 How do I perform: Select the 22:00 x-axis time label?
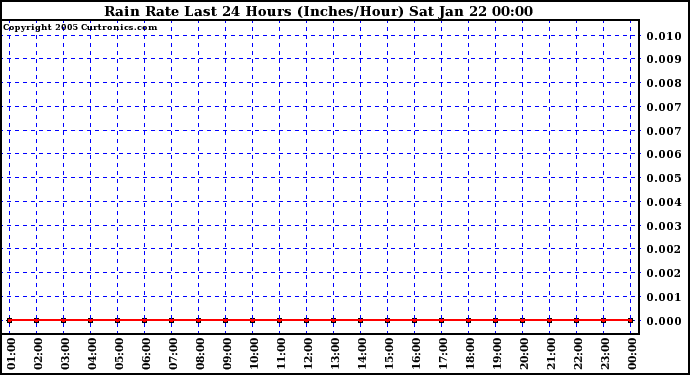coord(579,354)
